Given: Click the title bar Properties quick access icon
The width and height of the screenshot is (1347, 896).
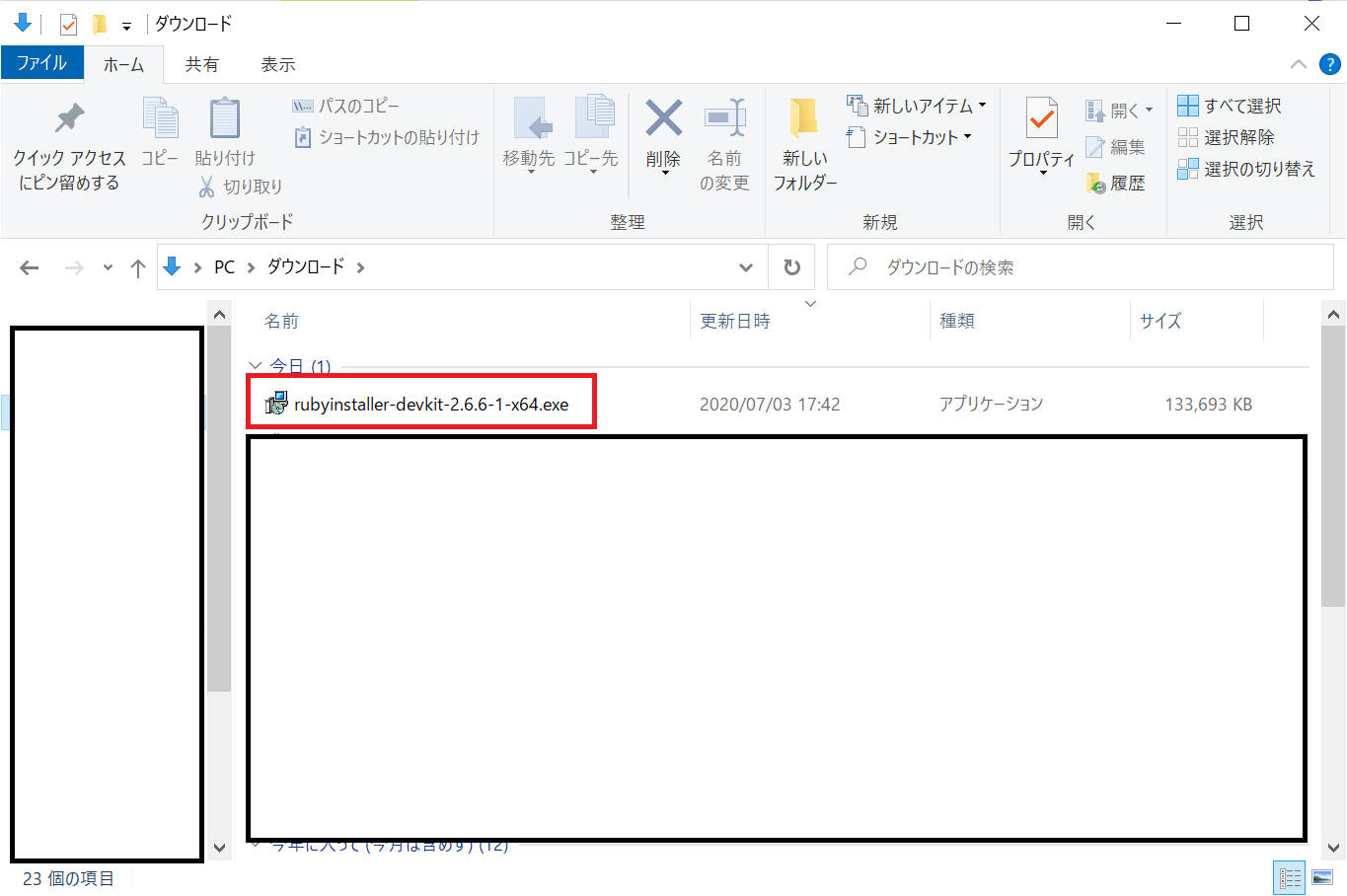Looking at the screenshot, I should pyautogui.click(x=68, y=24).
